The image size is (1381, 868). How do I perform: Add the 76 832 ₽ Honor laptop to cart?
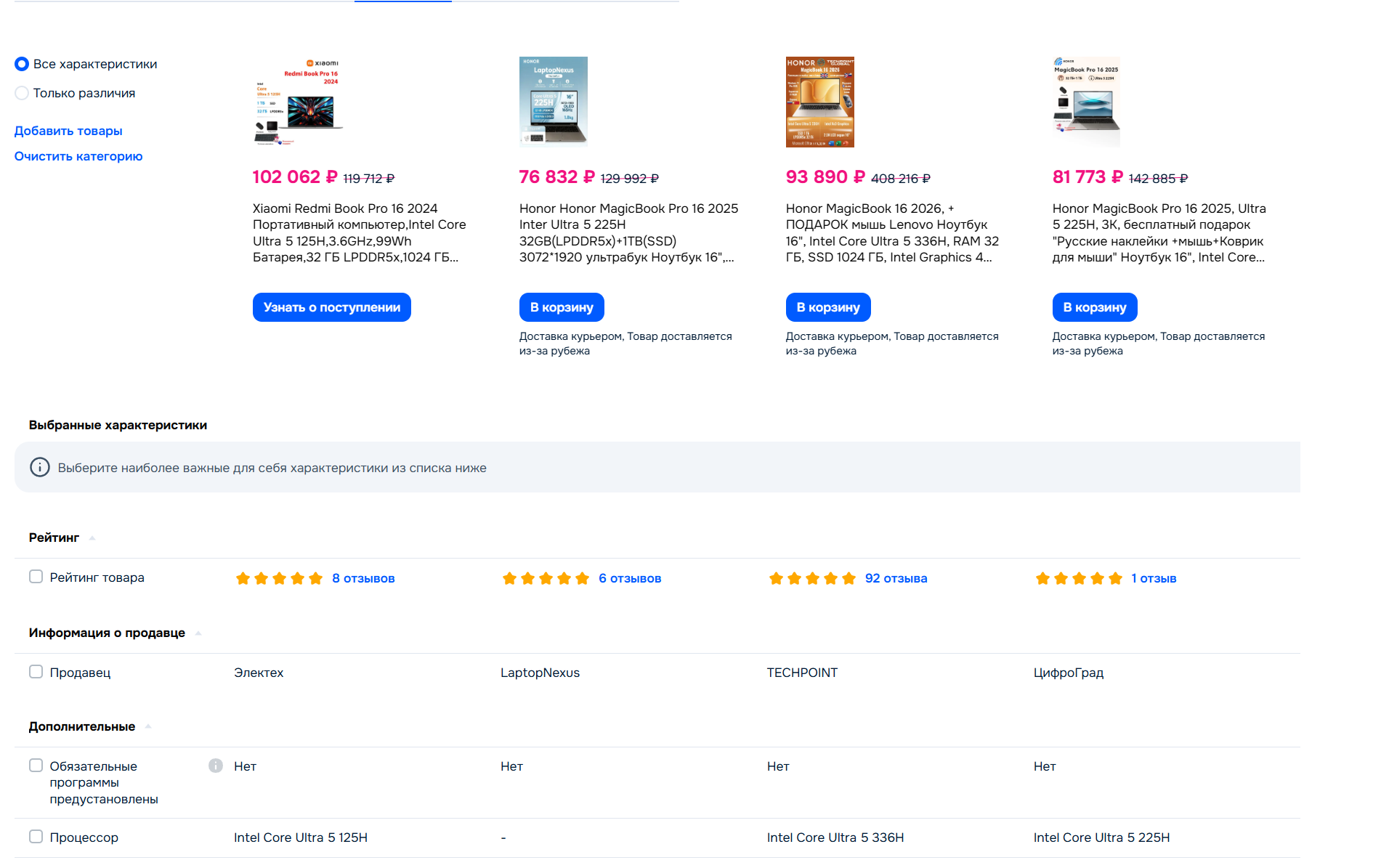pyautogui.click(x=562, y=307)
